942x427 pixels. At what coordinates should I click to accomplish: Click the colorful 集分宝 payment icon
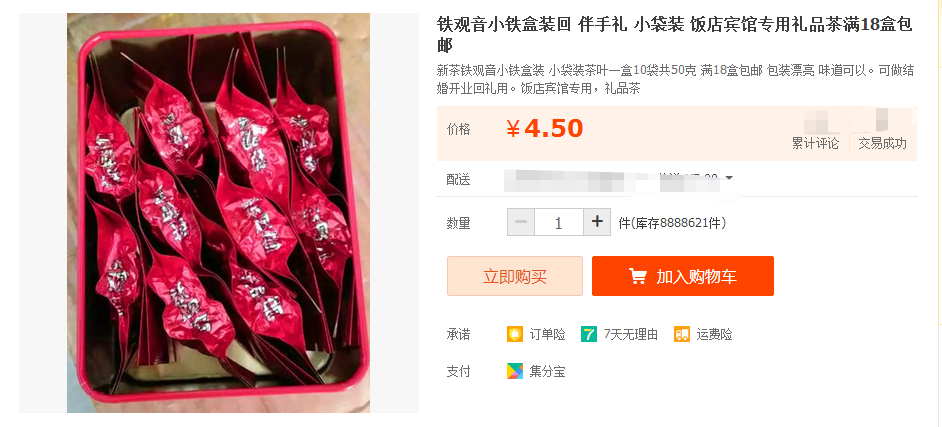(515, 371)
